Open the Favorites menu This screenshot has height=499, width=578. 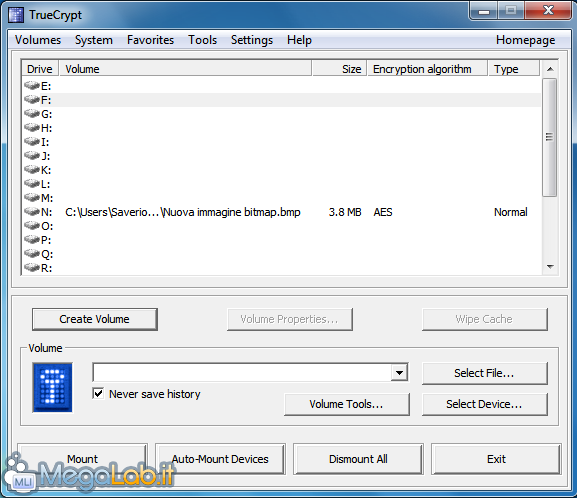pyautogui.click(x=150, y=40)
